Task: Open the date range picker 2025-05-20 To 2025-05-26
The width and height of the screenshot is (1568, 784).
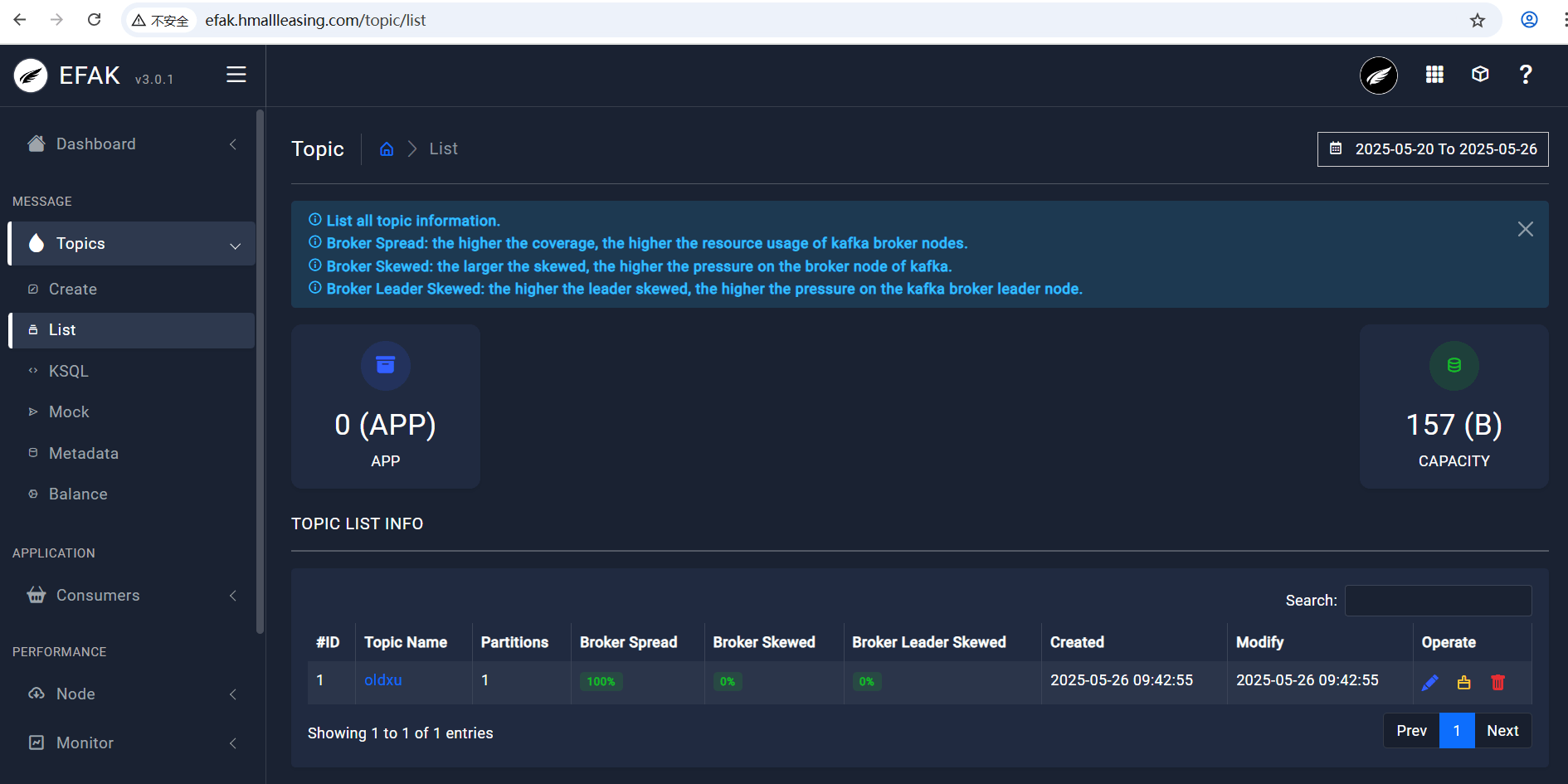Action: tap(1433, 149)
